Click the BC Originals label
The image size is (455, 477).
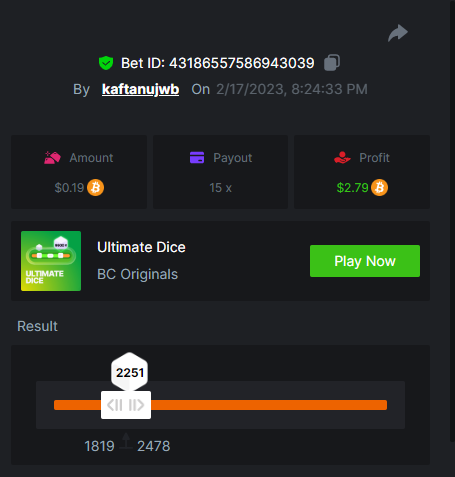[137, 274]
